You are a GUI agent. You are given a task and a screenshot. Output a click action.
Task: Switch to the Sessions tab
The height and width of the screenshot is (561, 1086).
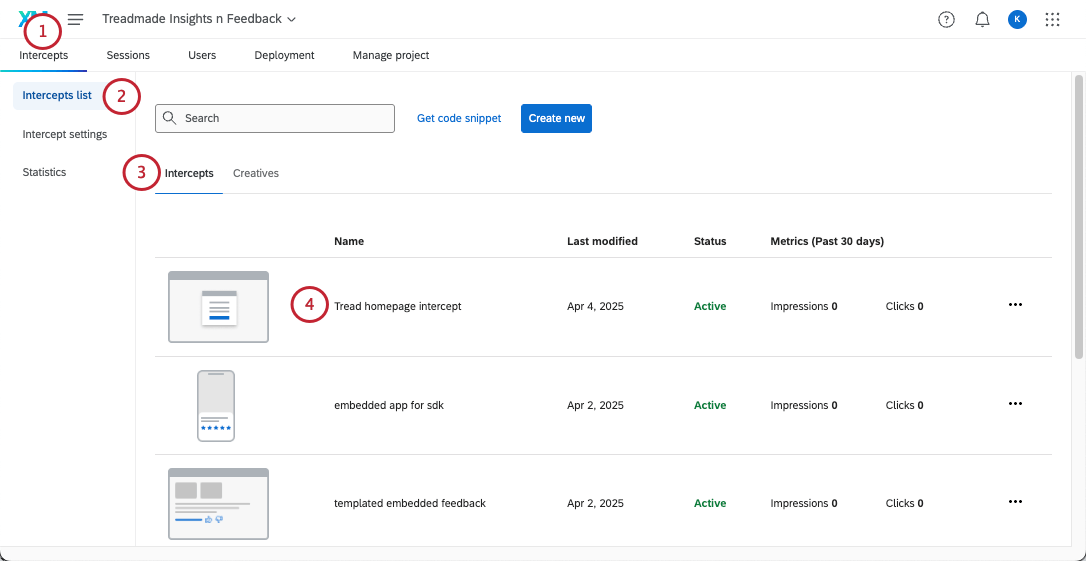(x=128, y=55)
